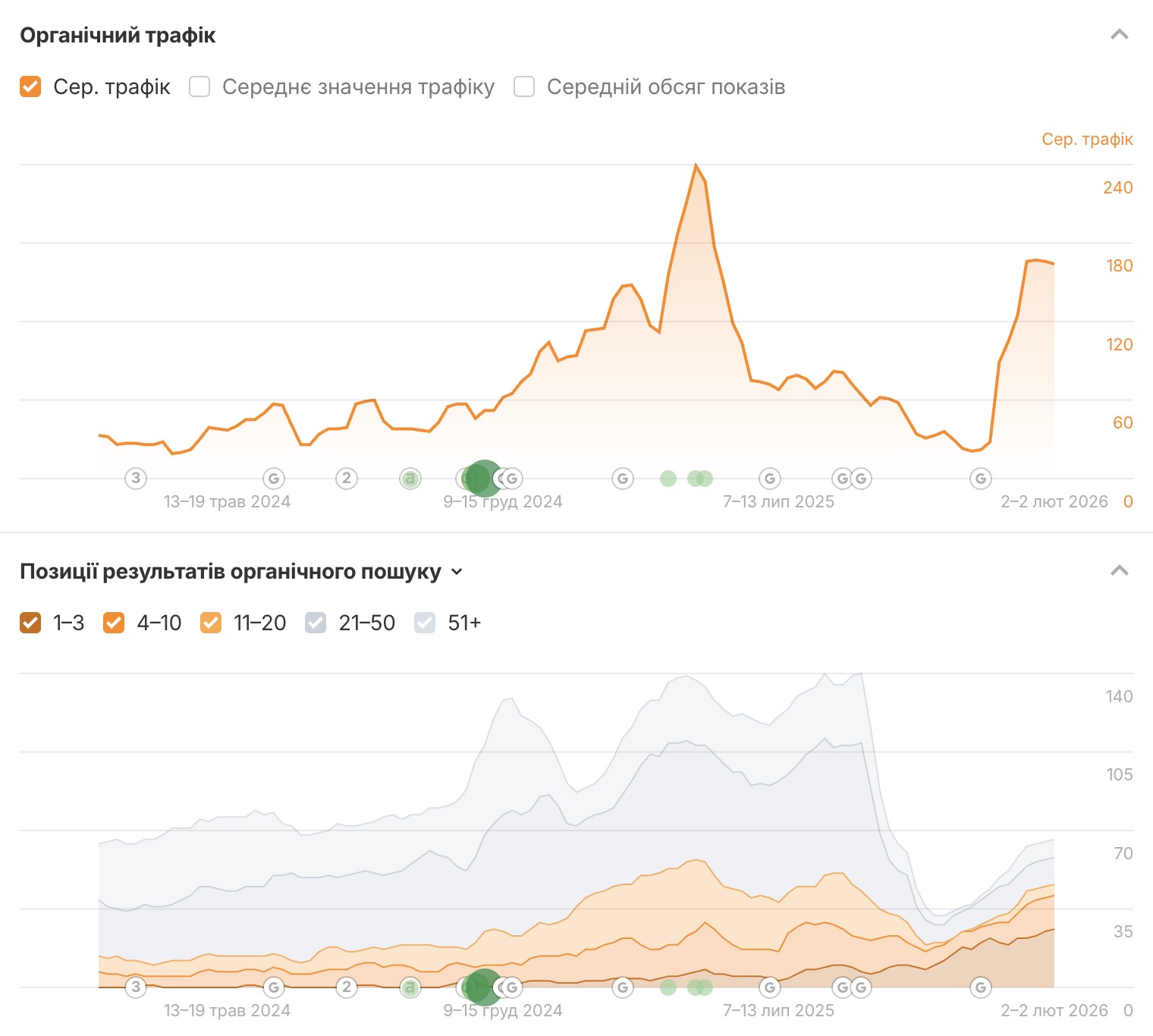
Task: Click the orange "Сер. трафік" axis label
Action: click(1086, 140)
